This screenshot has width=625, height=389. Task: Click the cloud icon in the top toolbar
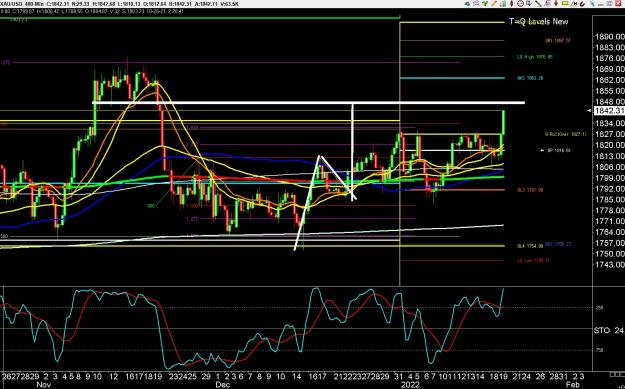(467, 4)
